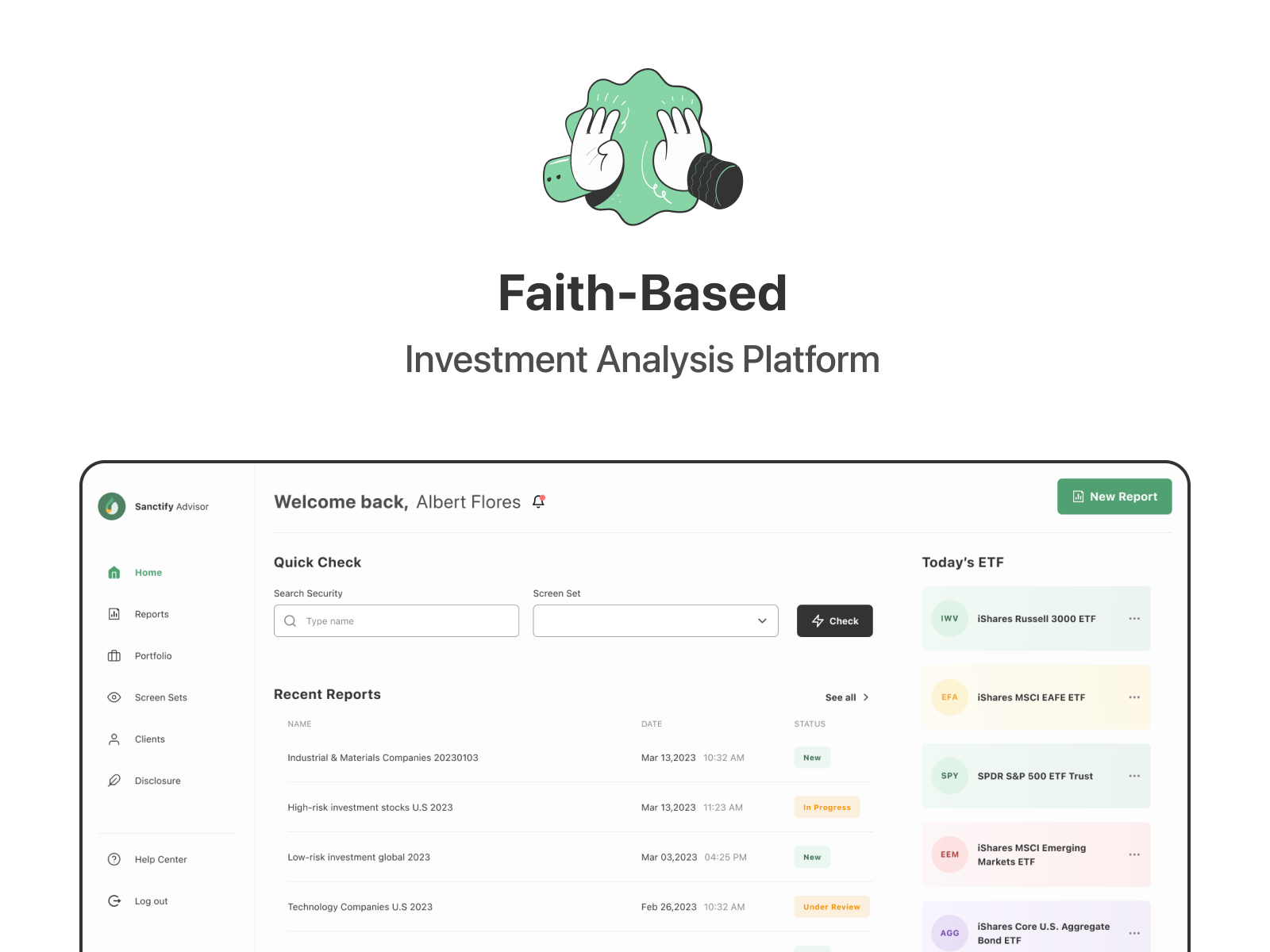This screenshot has height=952, width=1270.
Task: Run the Quick Check
Action: (x=834, y=620)
